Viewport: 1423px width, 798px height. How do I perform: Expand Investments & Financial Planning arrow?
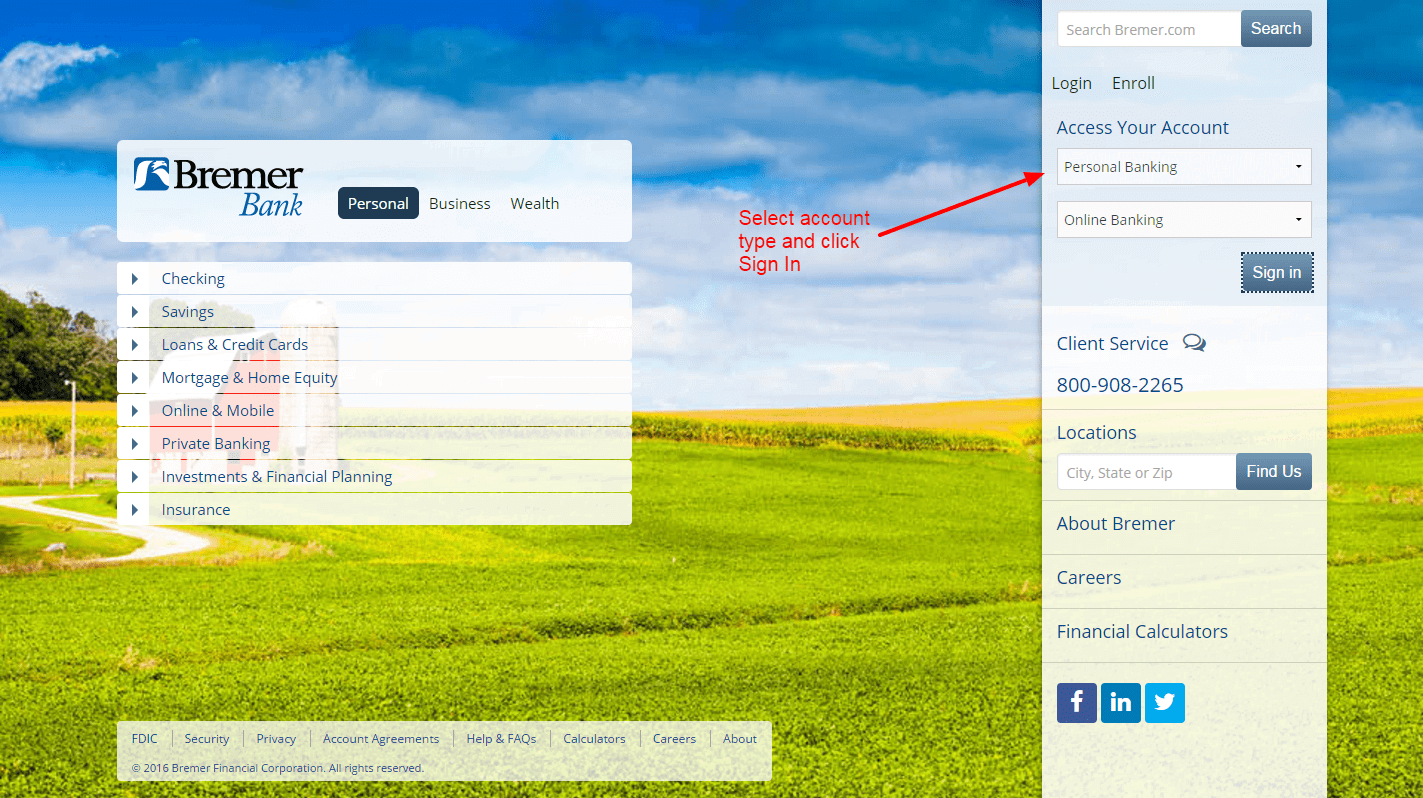tap(135, 477)
